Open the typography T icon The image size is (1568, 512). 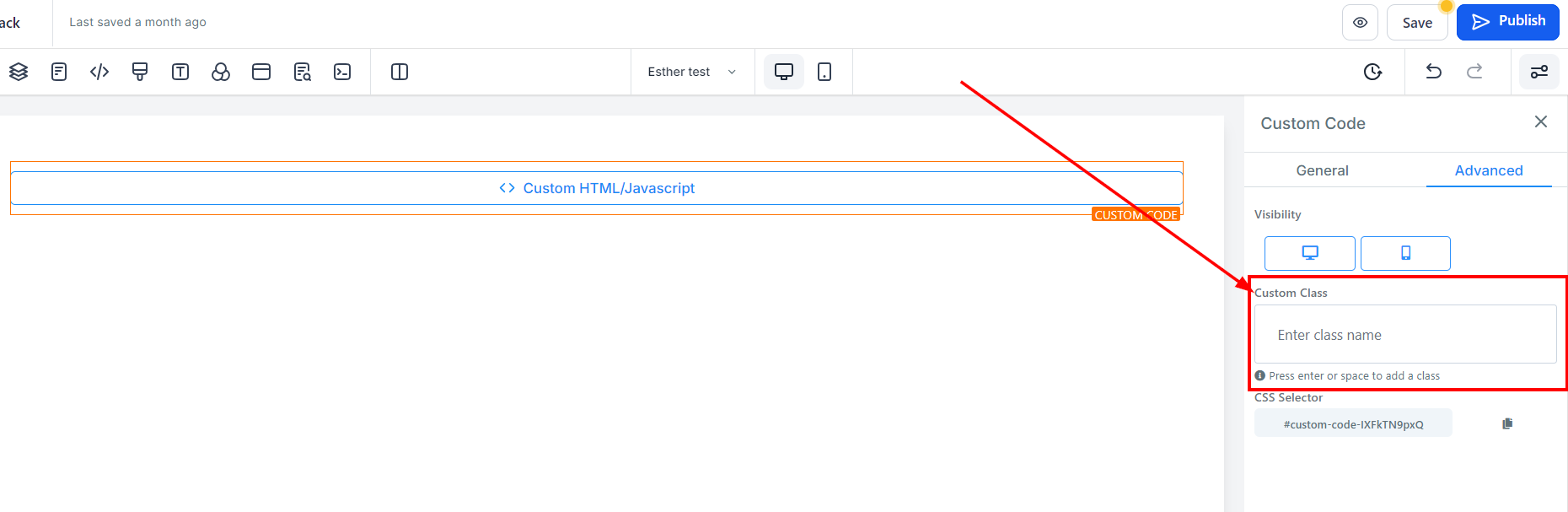pos(180,72)
